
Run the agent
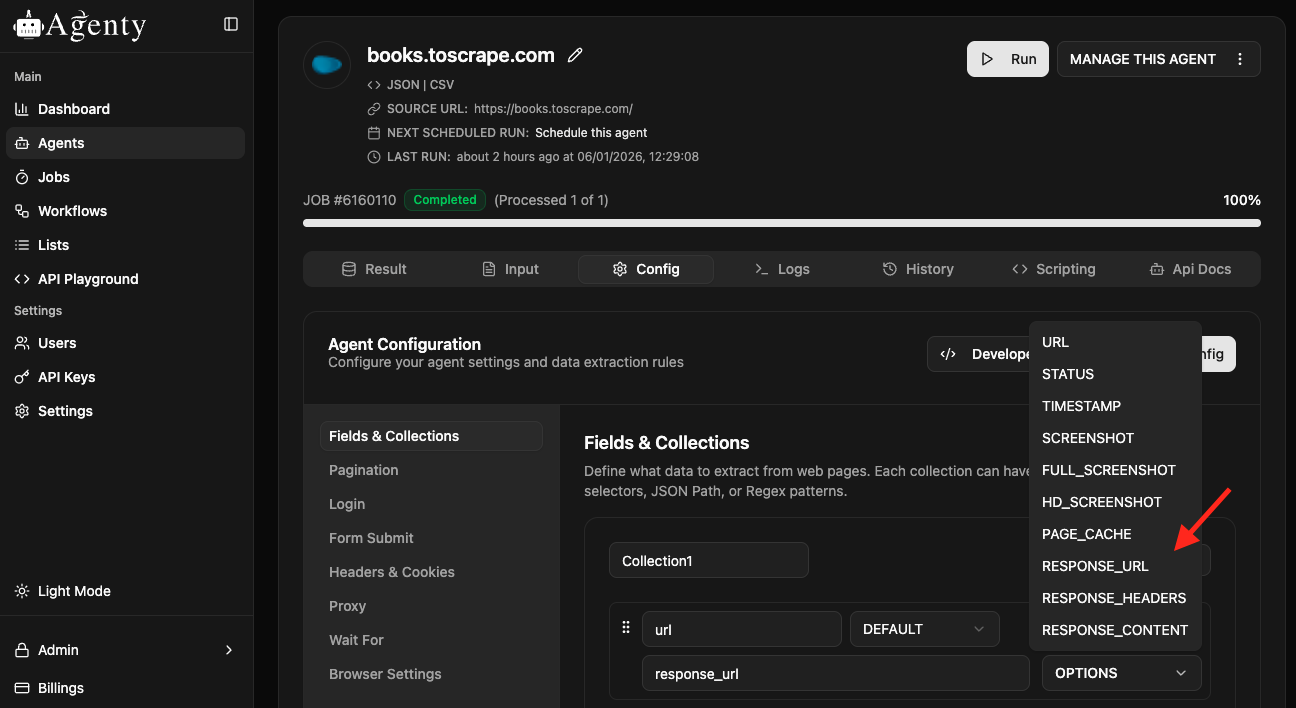[1007, 59]
